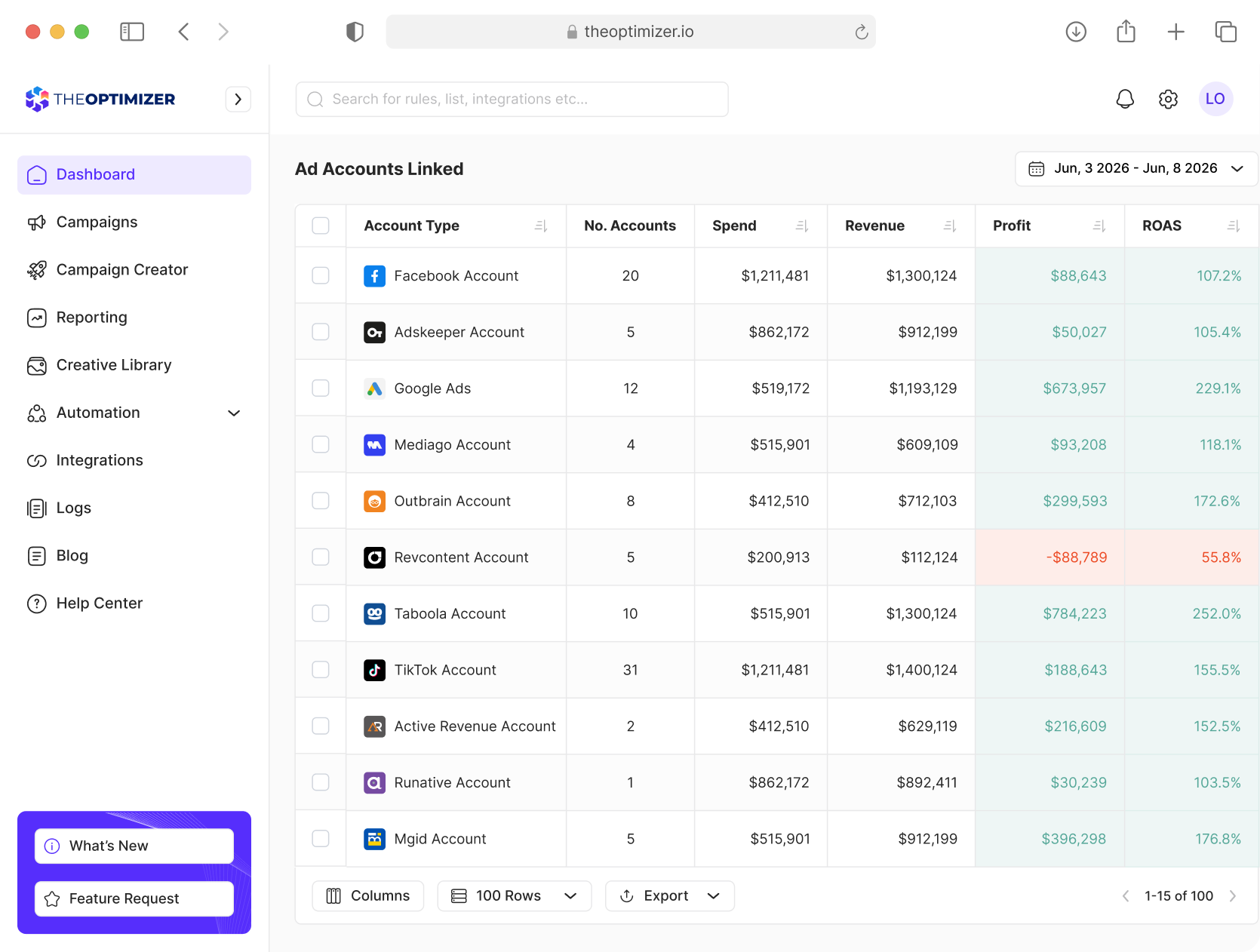Click the Columns button

point(368,896)
